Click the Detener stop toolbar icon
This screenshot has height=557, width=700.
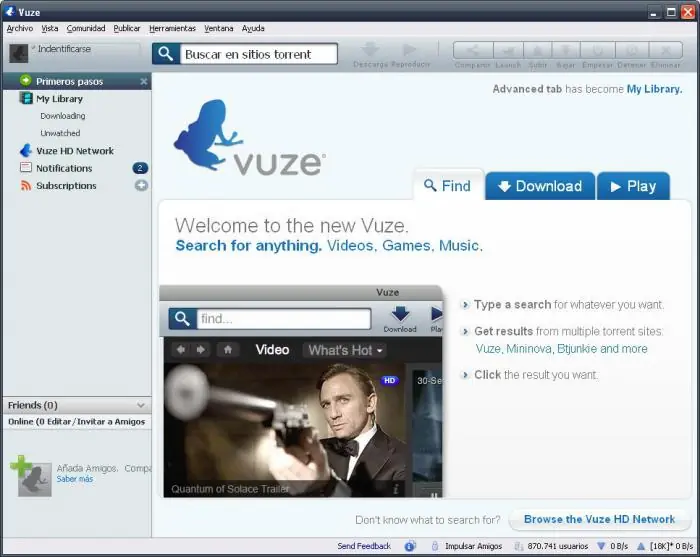tap(632, 50)
